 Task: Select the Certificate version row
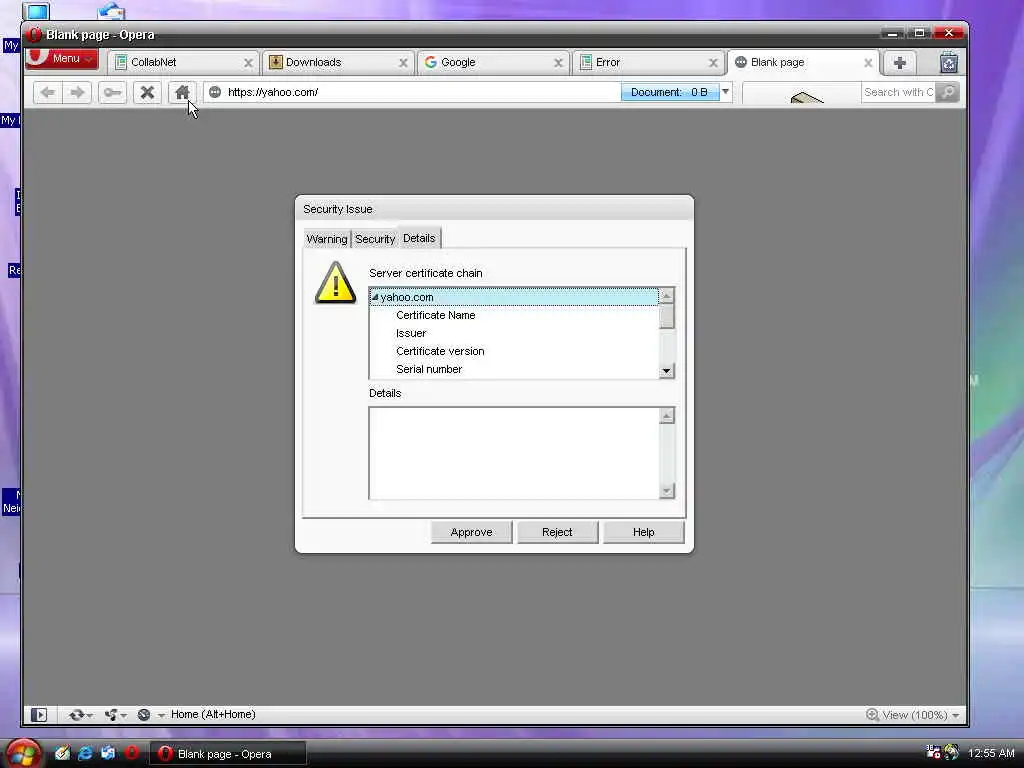click(x=515, y=351)
